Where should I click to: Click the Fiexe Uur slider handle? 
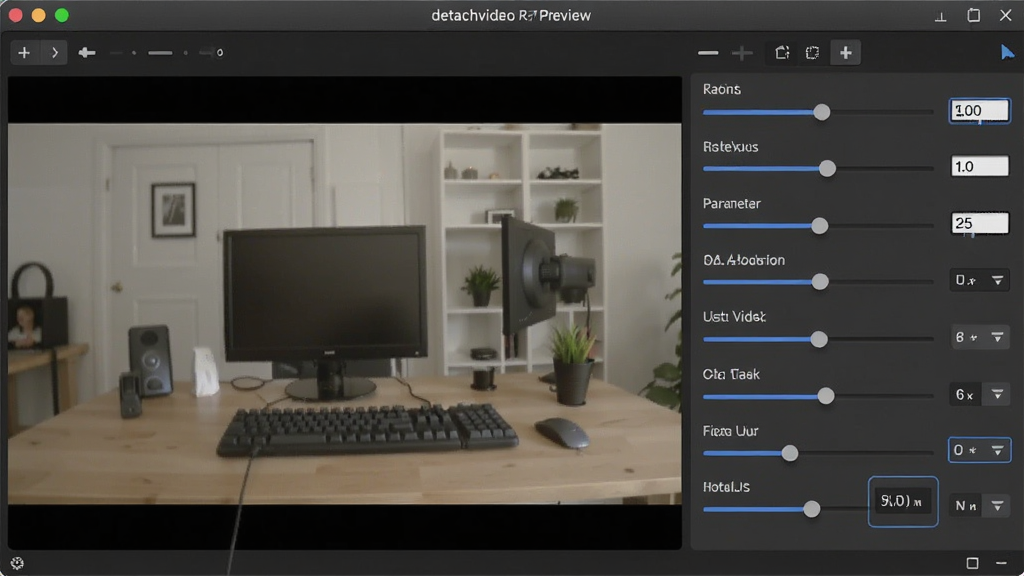790,453
